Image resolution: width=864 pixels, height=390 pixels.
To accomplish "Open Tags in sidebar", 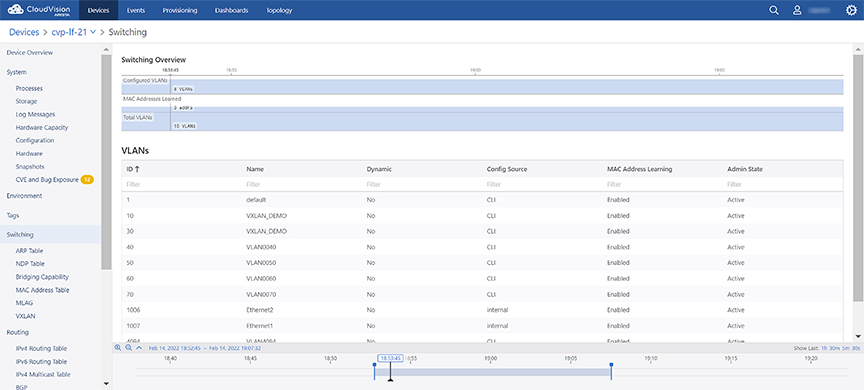I will (13, 215).
